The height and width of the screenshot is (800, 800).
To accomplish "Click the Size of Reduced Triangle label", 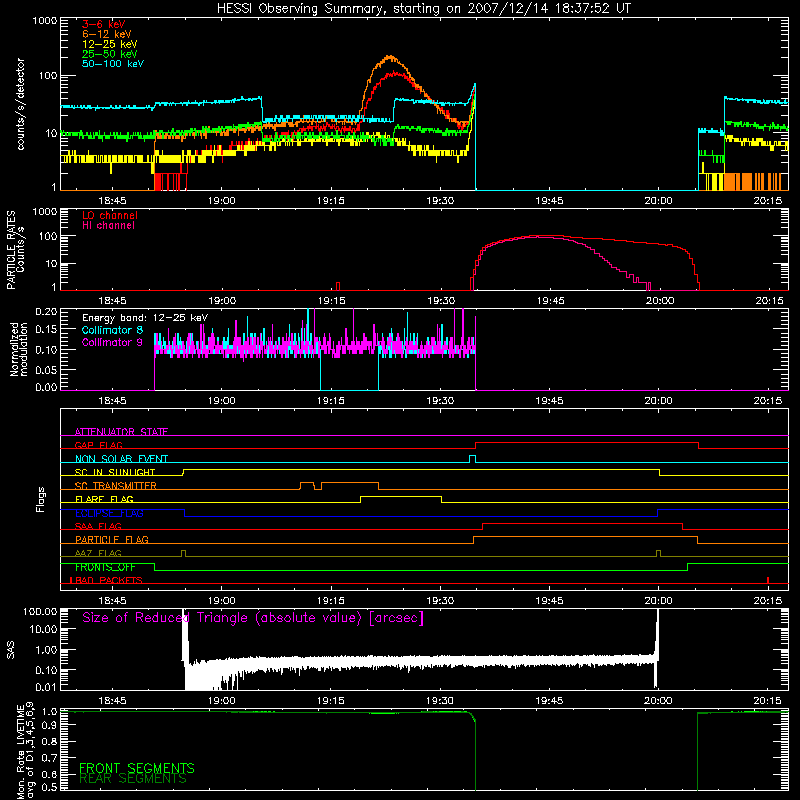I will [253, 618].
